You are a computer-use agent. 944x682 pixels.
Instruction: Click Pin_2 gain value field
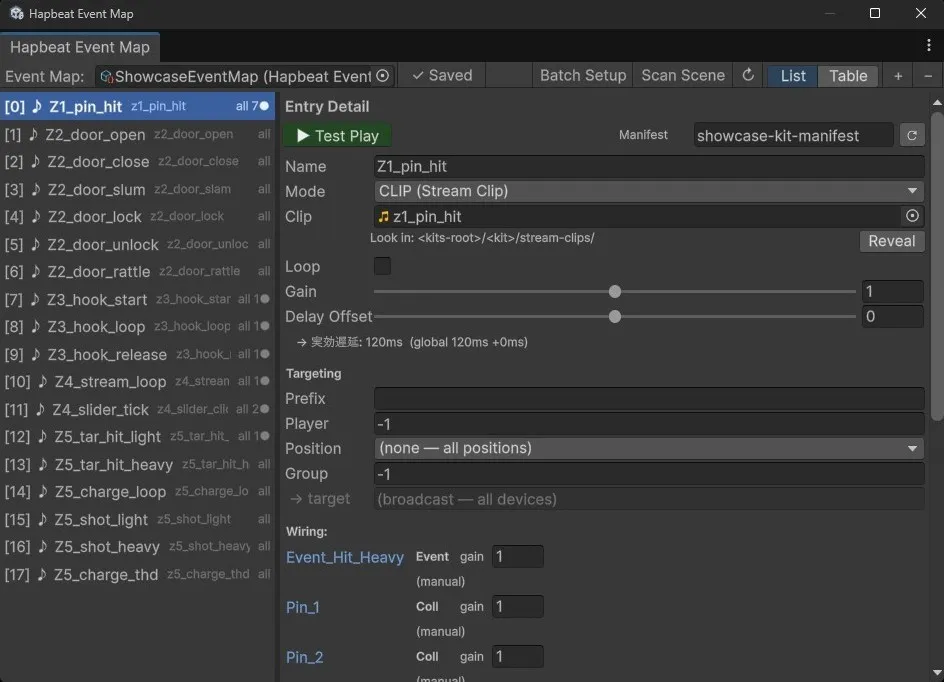pos(518,657)
